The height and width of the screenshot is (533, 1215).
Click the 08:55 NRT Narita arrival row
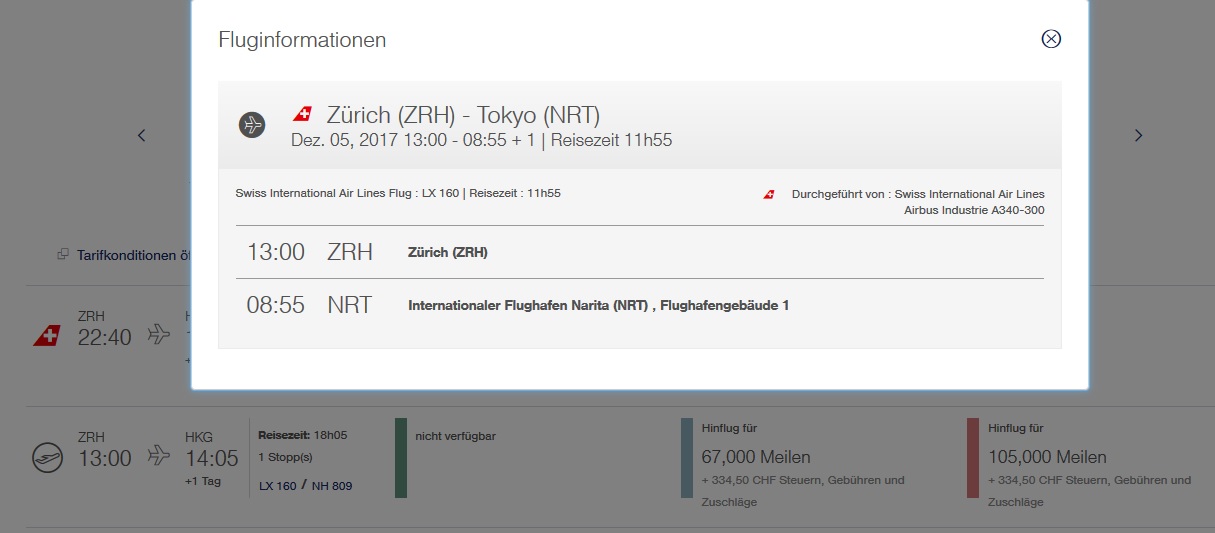tap(639, 305)
